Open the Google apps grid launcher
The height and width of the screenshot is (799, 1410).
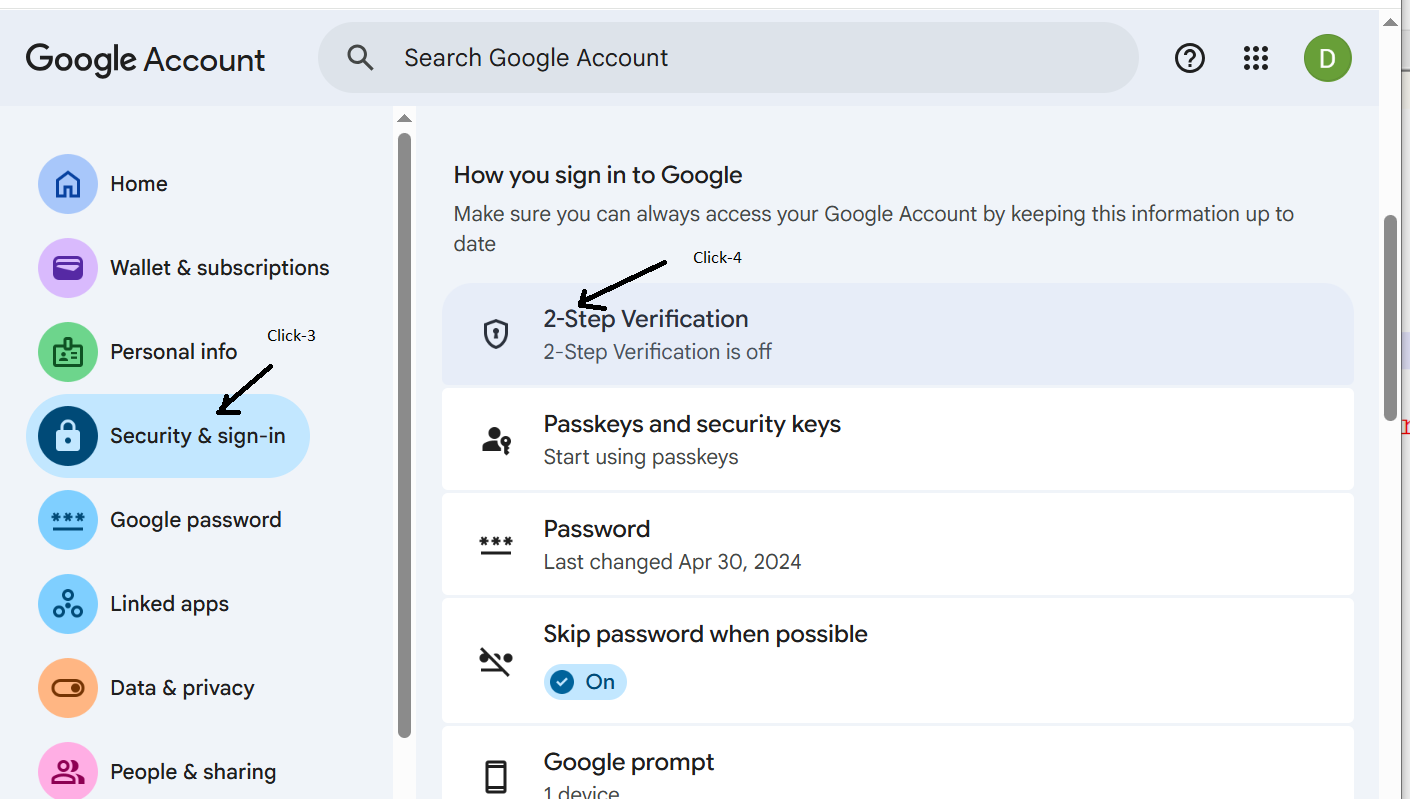[1256, 58]
